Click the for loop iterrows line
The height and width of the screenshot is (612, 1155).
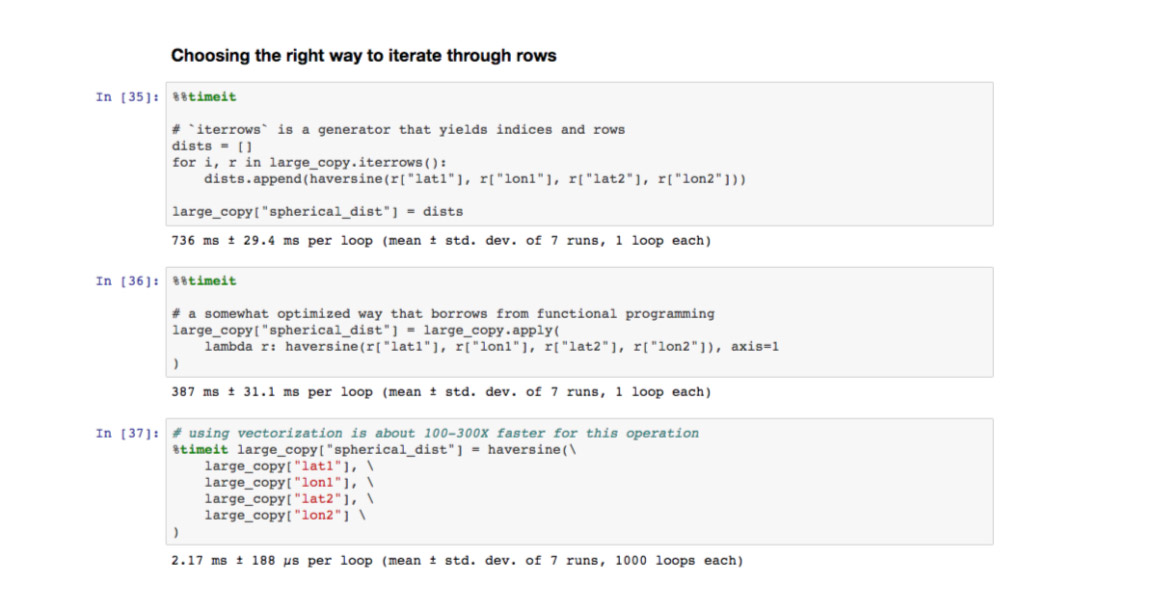pos(309,163)
